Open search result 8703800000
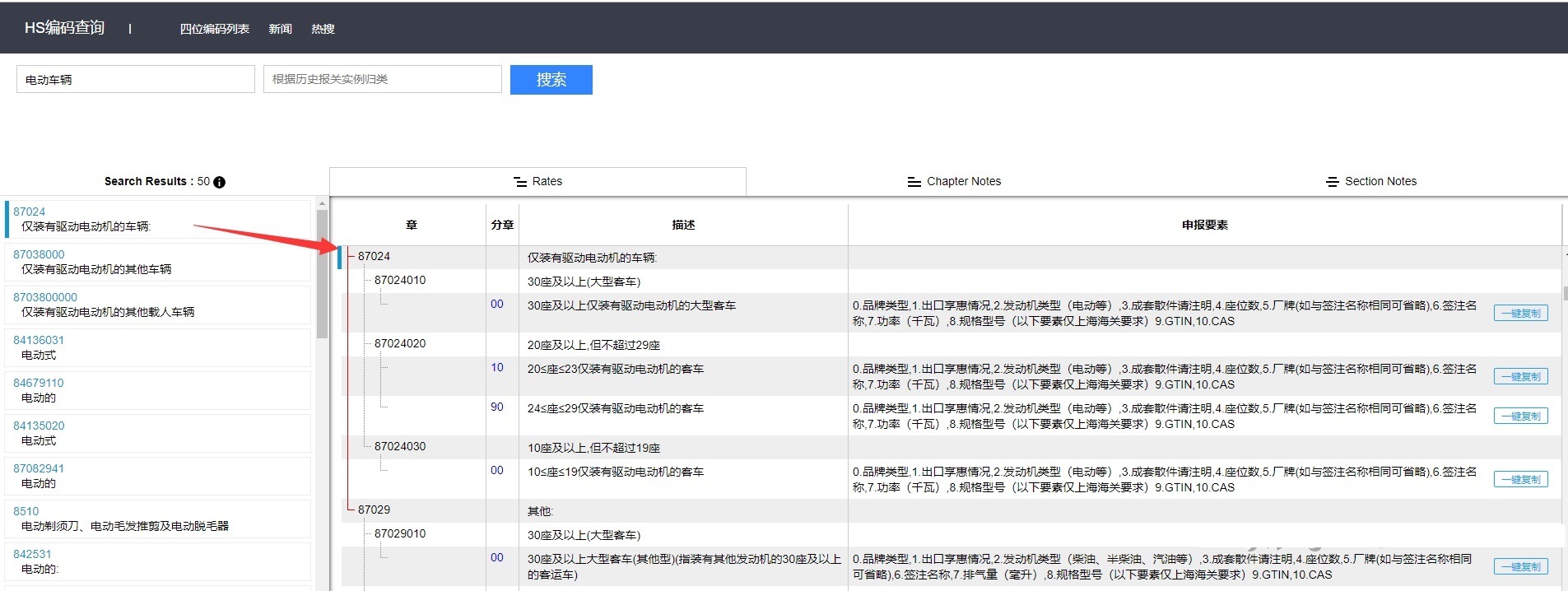This screenshot has width=1568, height=591. click(45, 297)
